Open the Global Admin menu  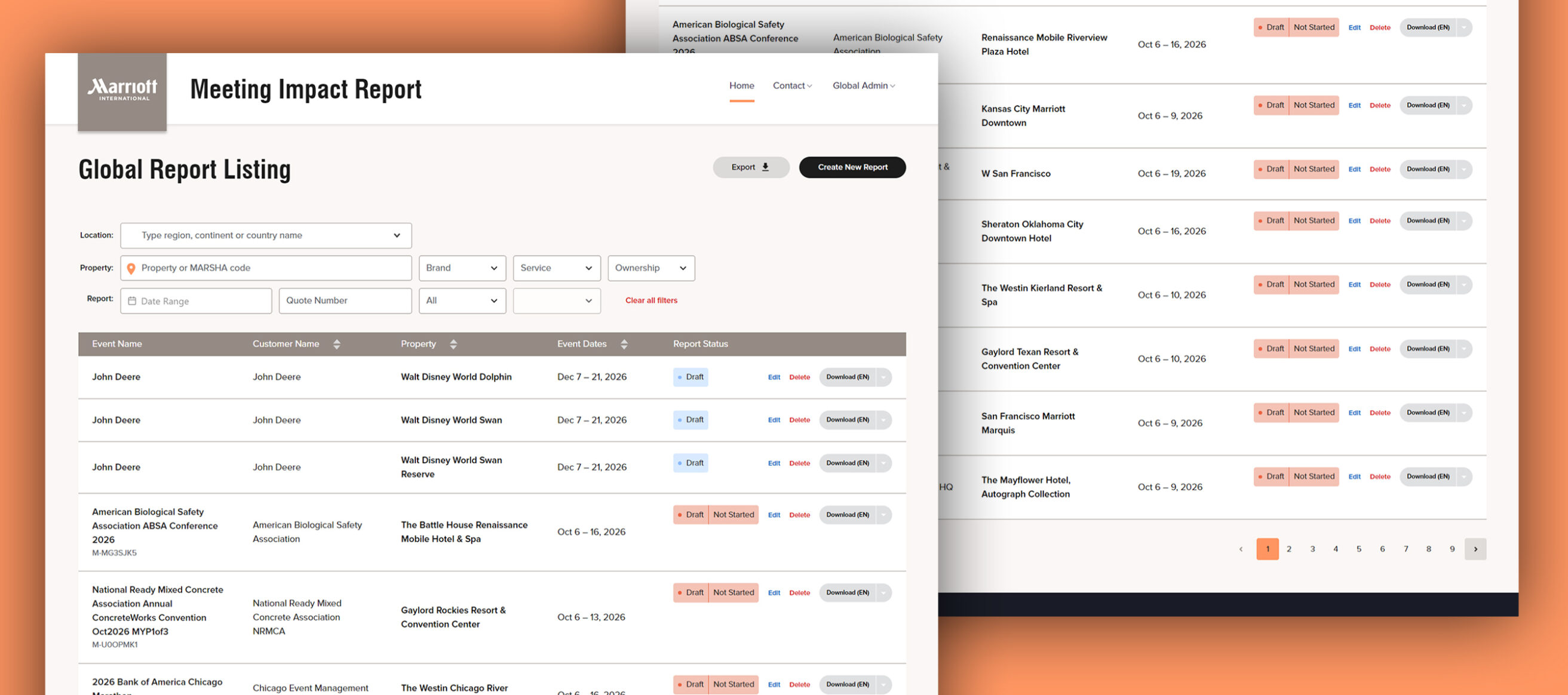[864, 86]
